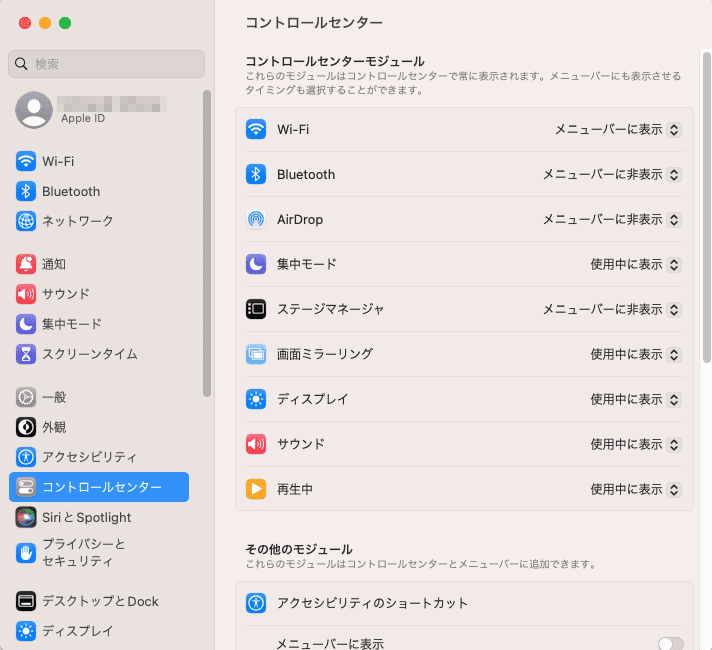
Task: Open ディスプレイ sun icon in sidebar
Action: point(26,631)
